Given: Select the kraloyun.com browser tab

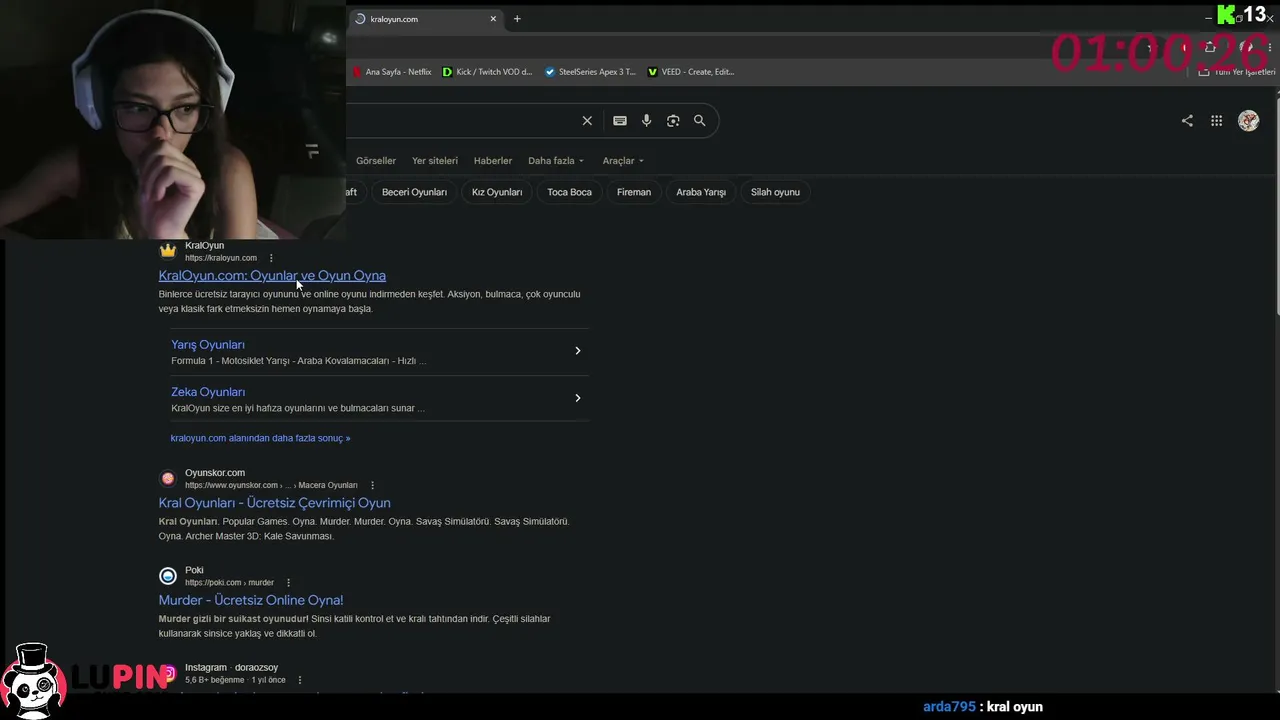Looking at the screenshot, I should point(425,19).
